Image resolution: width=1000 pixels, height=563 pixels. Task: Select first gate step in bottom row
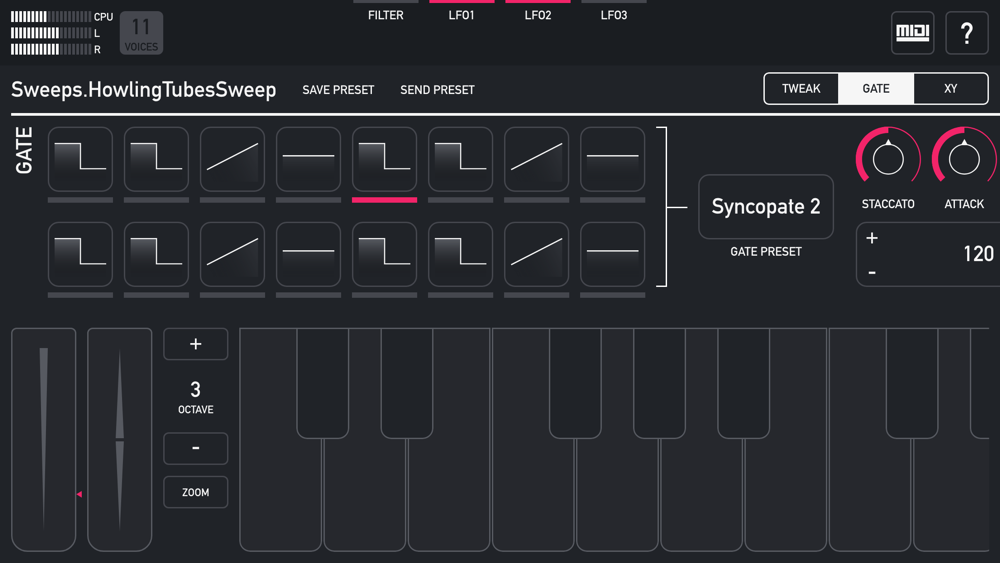coord(80,254)
